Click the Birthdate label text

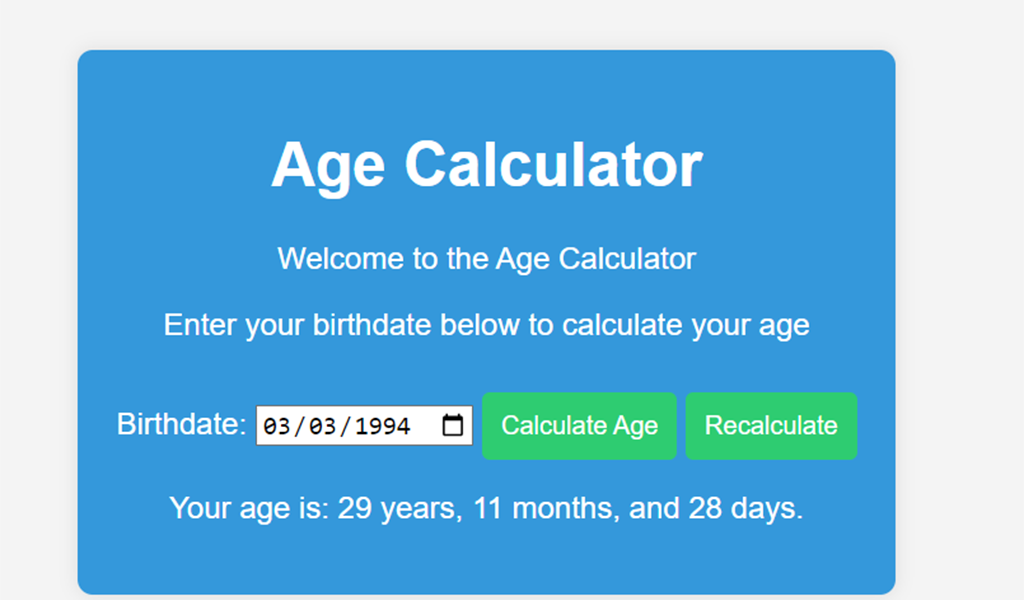pos(179,424)
